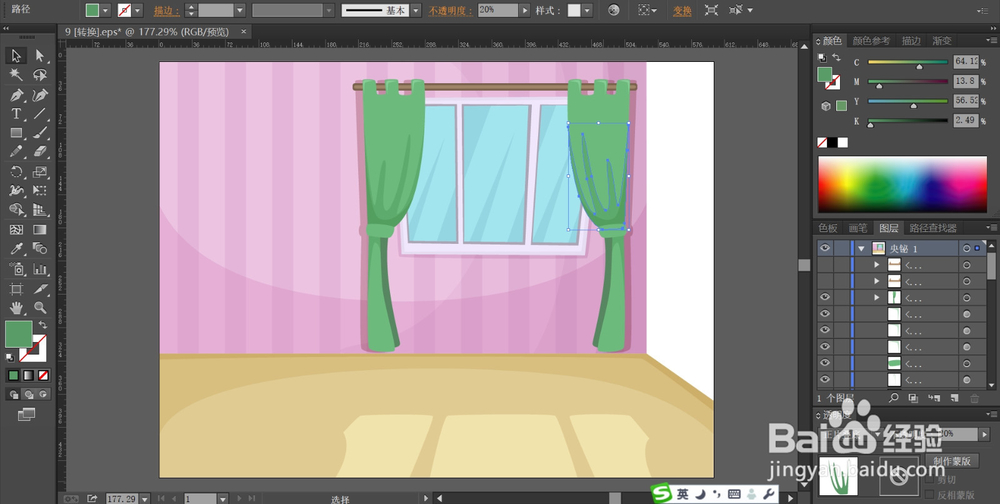This screenshot has width=1000, height=504.
Task: Open the opacity slider arrow next to 20%
Action: pyautogui.click(x=525, y=10)
